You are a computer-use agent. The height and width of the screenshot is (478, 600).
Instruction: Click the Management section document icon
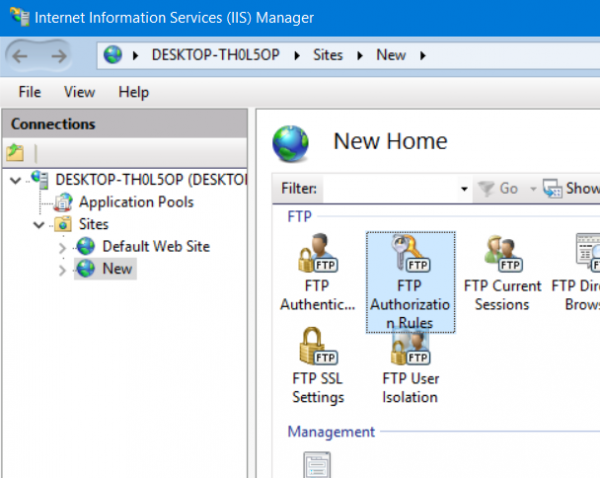pos(317,465)
